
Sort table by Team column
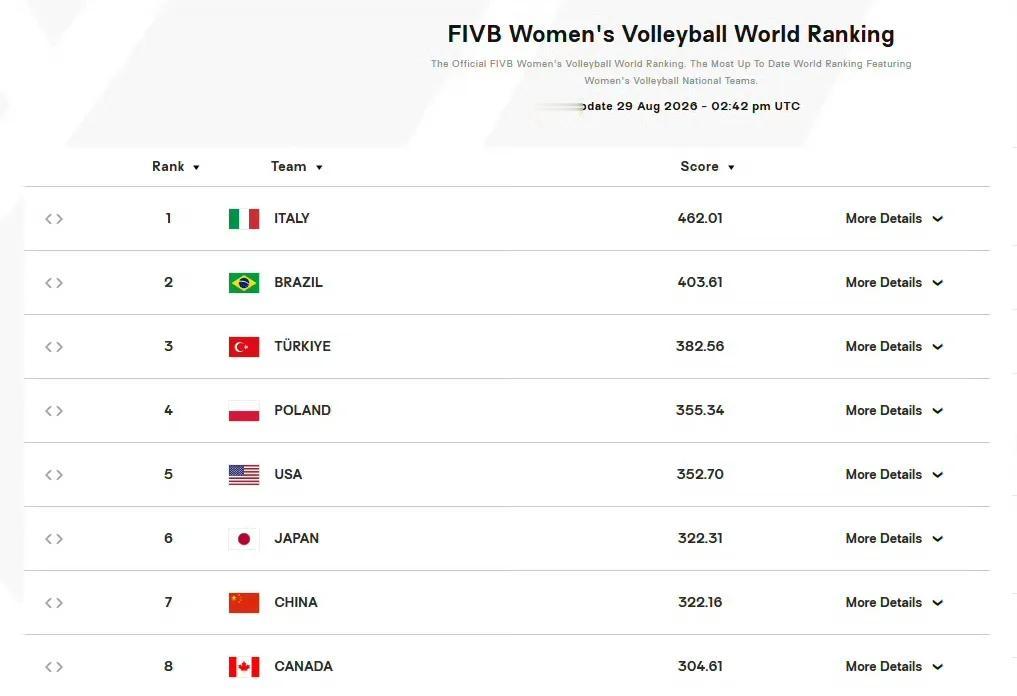(296, 167)
